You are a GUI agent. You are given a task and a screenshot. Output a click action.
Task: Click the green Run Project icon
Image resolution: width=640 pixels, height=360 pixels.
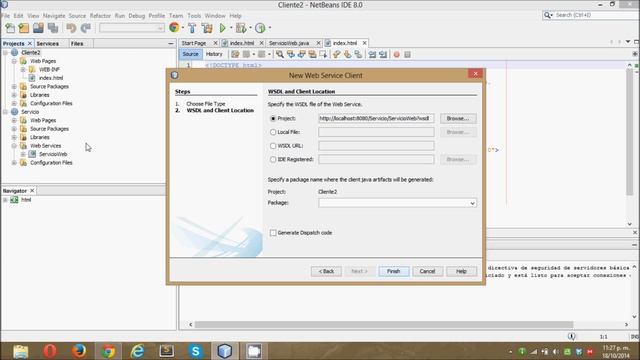point(223,28)
